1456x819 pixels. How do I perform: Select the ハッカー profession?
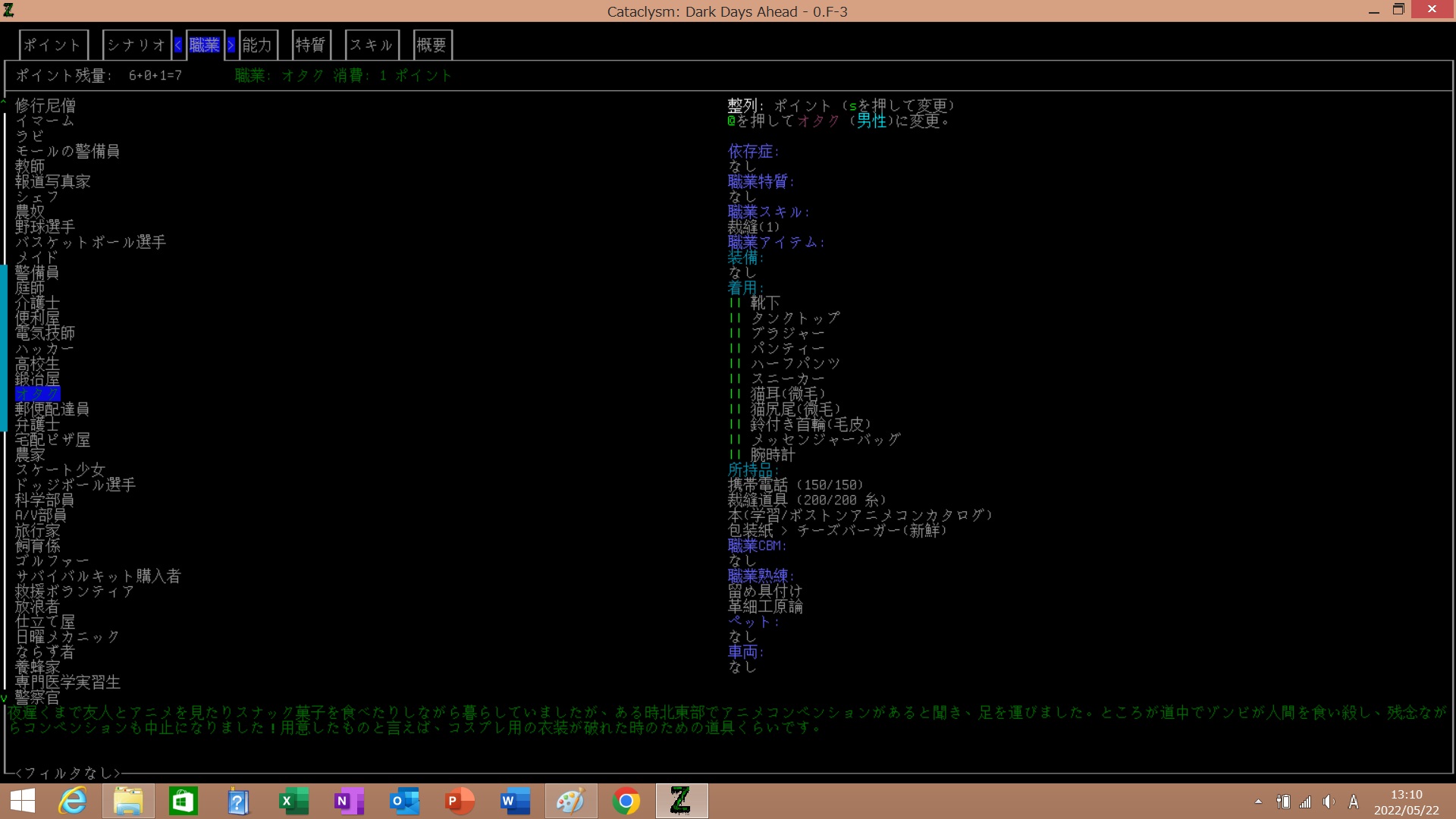[44, 349]
